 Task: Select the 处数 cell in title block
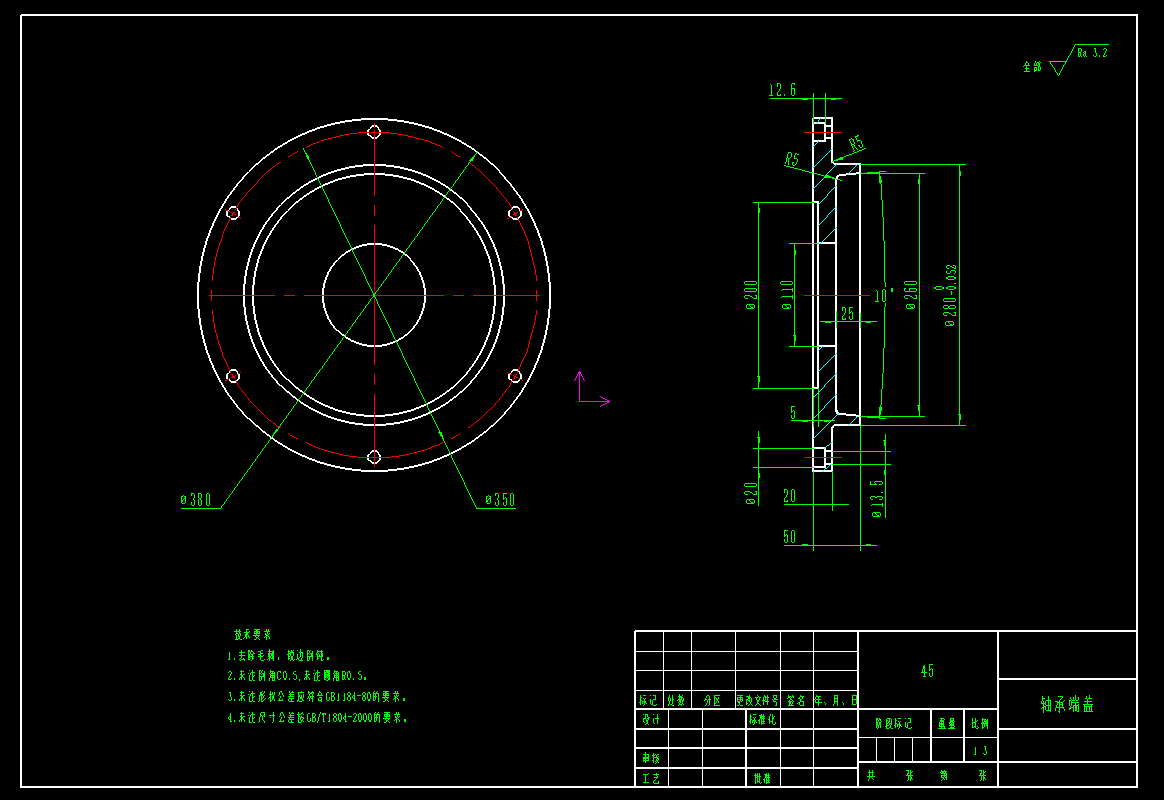676,701
